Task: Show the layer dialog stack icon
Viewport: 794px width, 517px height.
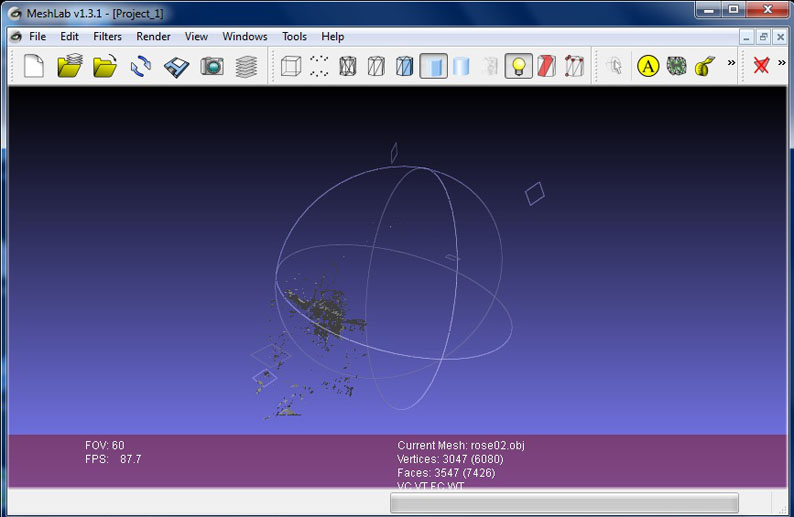Action: [246, 66]
